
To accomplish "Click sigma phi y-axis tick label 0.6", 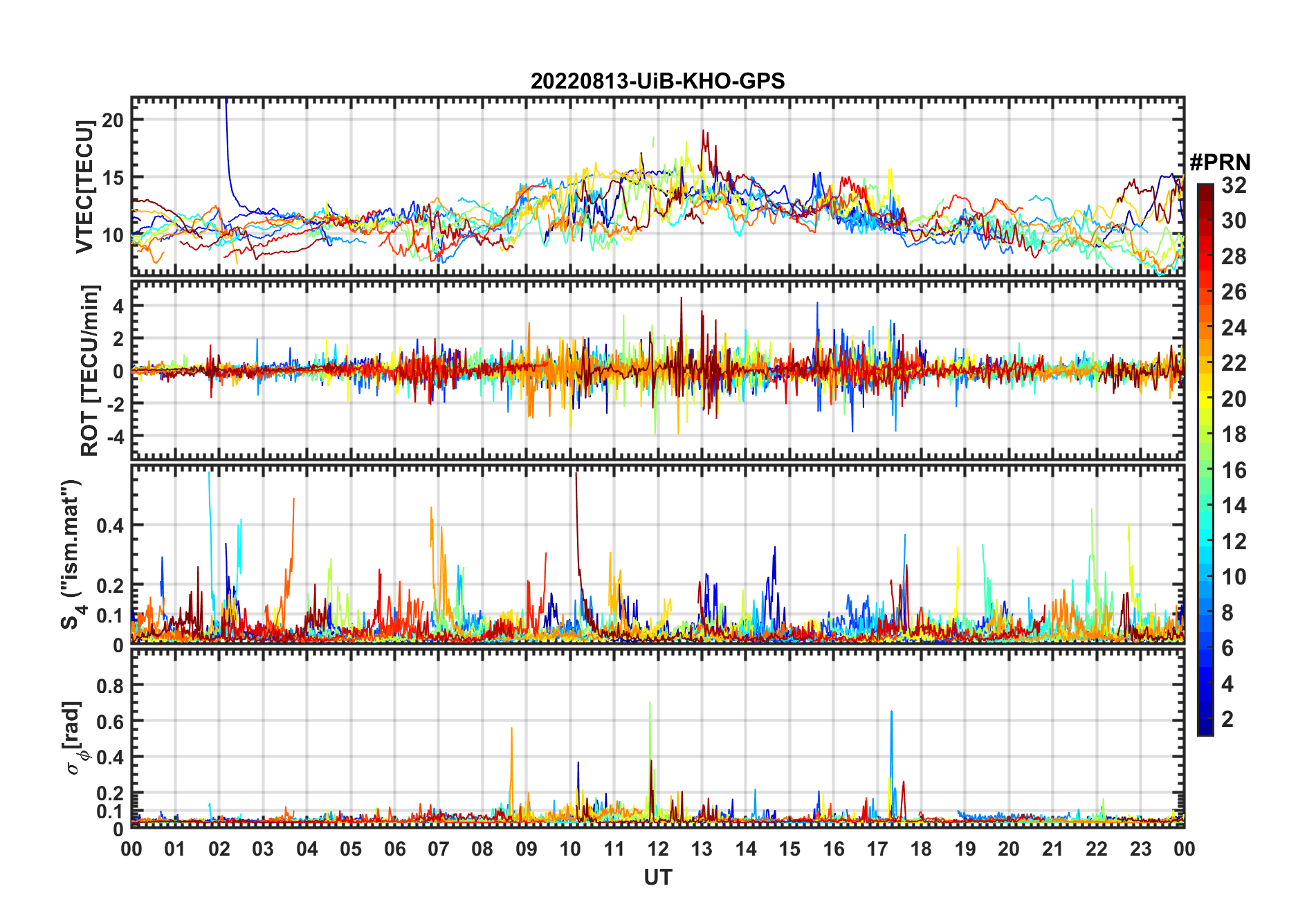I will click(110, 721).
